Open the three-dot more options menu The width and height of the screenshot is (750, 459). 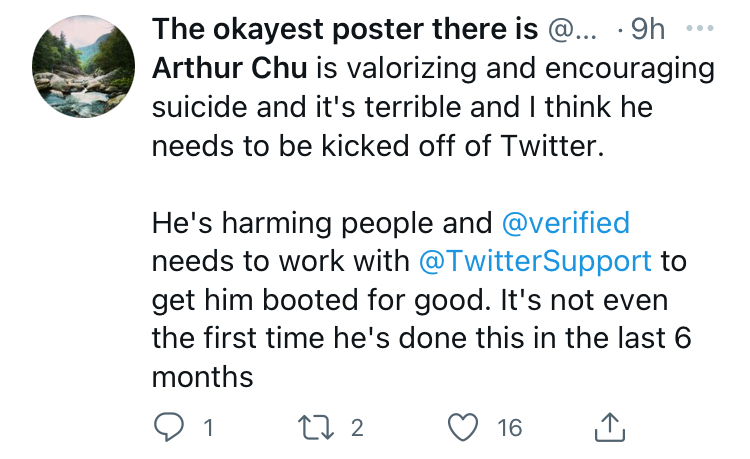point(700,28)
